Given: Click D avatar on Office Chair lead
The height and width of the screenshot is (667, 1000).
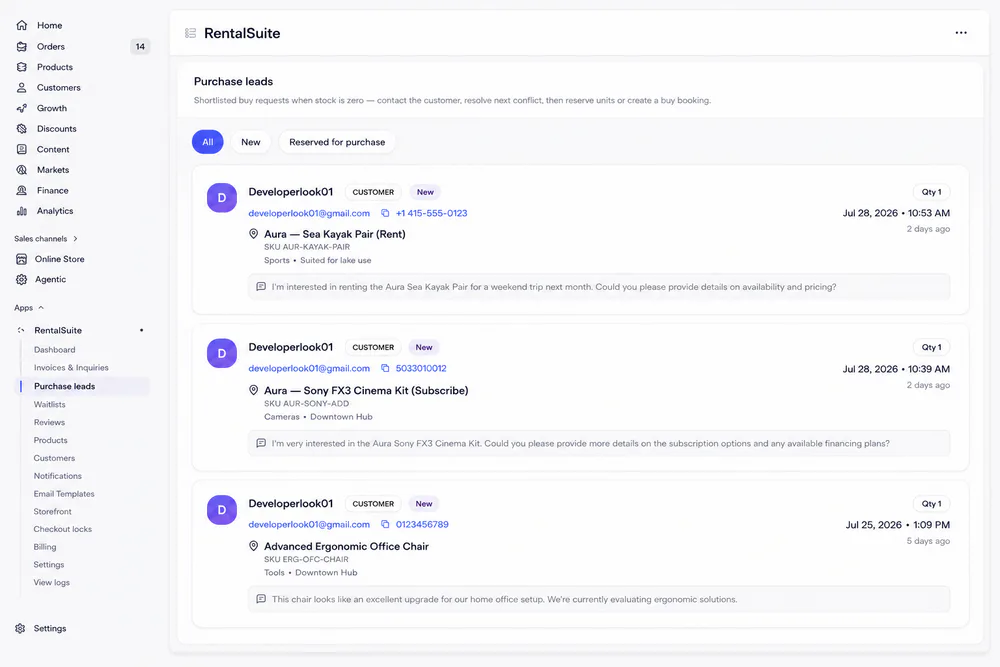Looking at the screenshot, I should pos(222,509).
